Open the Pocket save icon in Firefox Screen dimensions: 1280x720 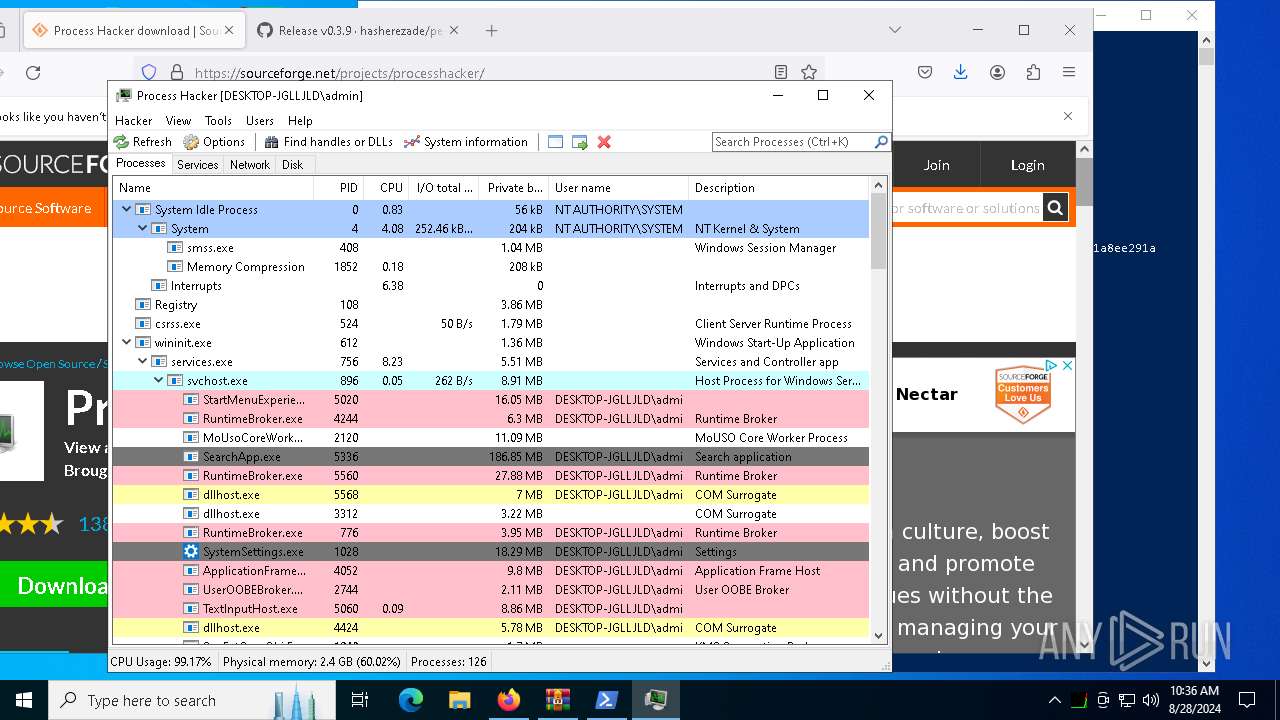click(x=925, y=72)
